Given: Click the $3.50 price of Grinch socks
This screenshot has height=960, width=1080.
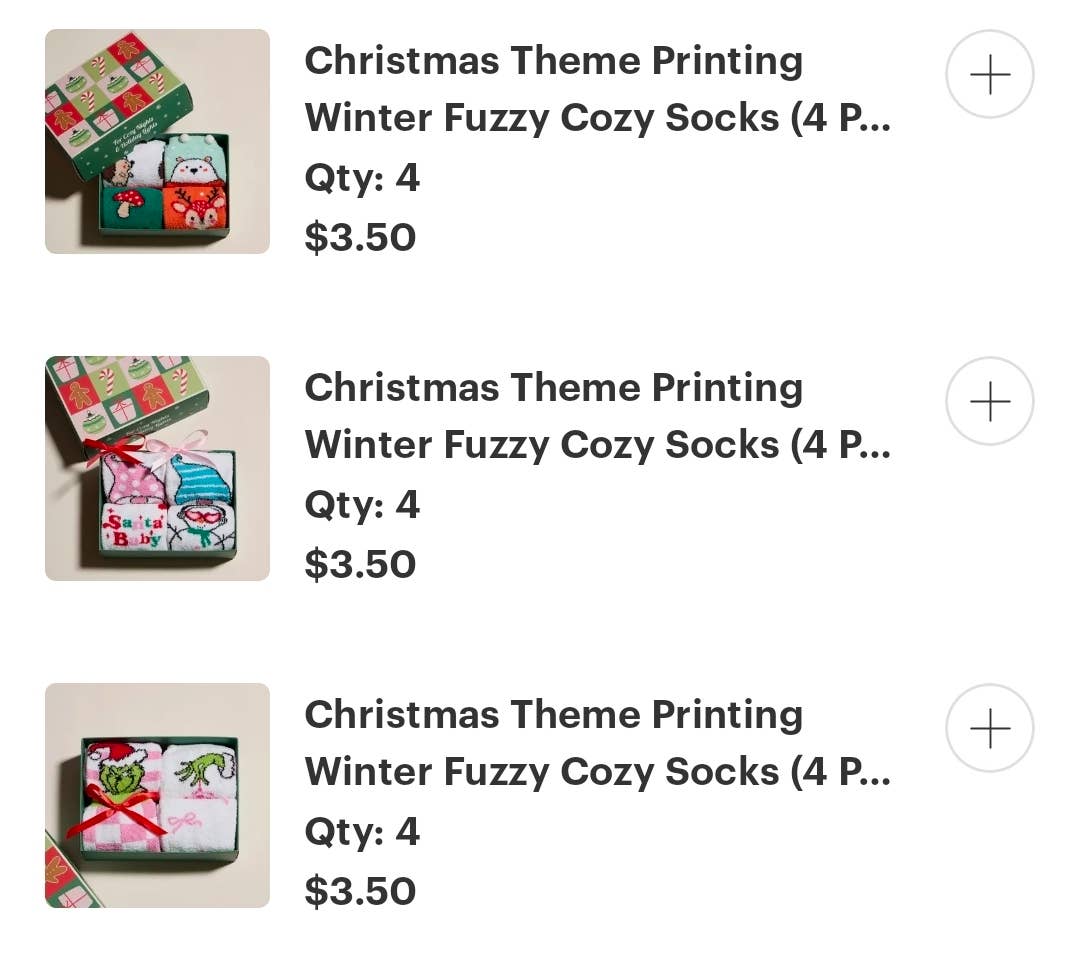Looking at the screenshot, I should point(360,892).
